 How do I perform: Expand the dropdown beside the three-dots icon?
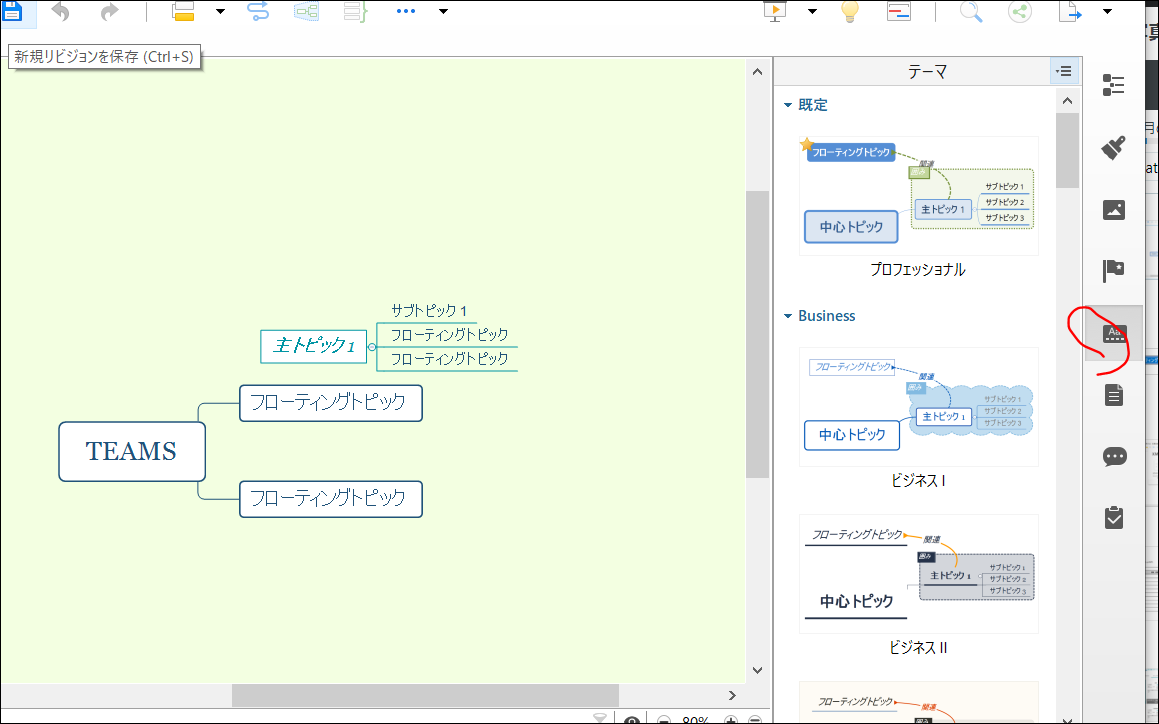click(x=443, y=11)
